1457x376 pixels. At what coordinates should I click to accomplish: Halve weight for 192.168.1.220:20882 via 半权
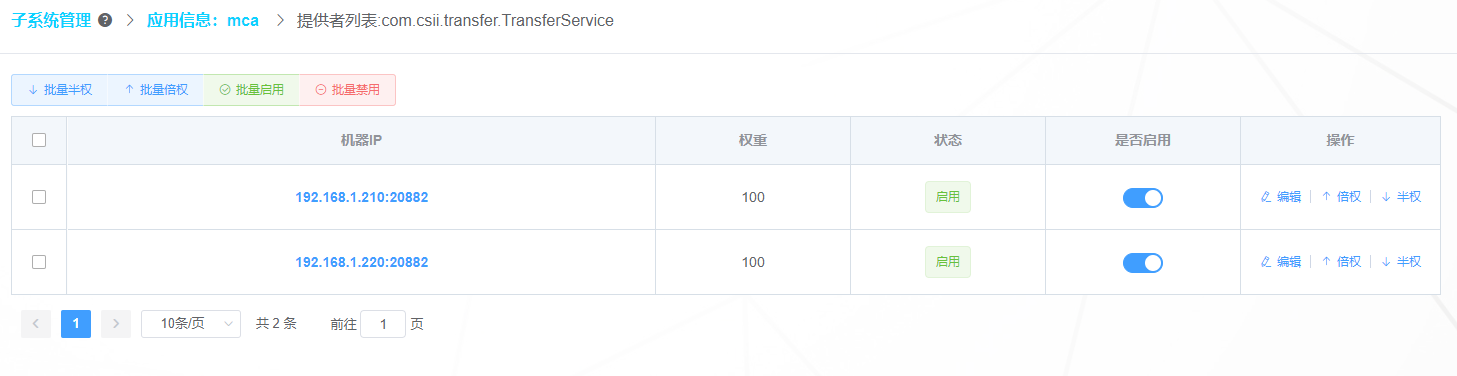click(1401, 262)
